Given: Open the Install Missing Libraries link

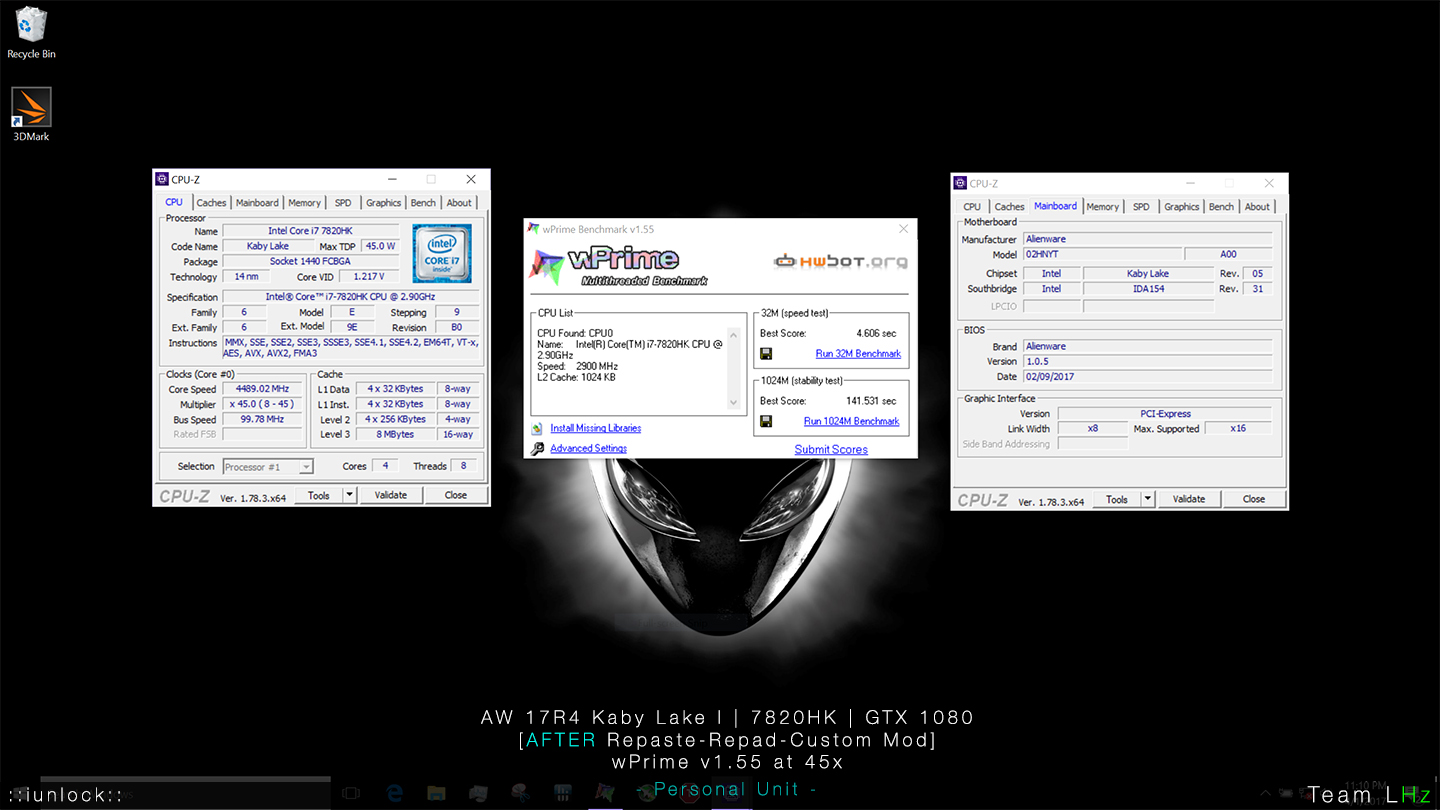Looking at the screenshot, I should [596, 428].
